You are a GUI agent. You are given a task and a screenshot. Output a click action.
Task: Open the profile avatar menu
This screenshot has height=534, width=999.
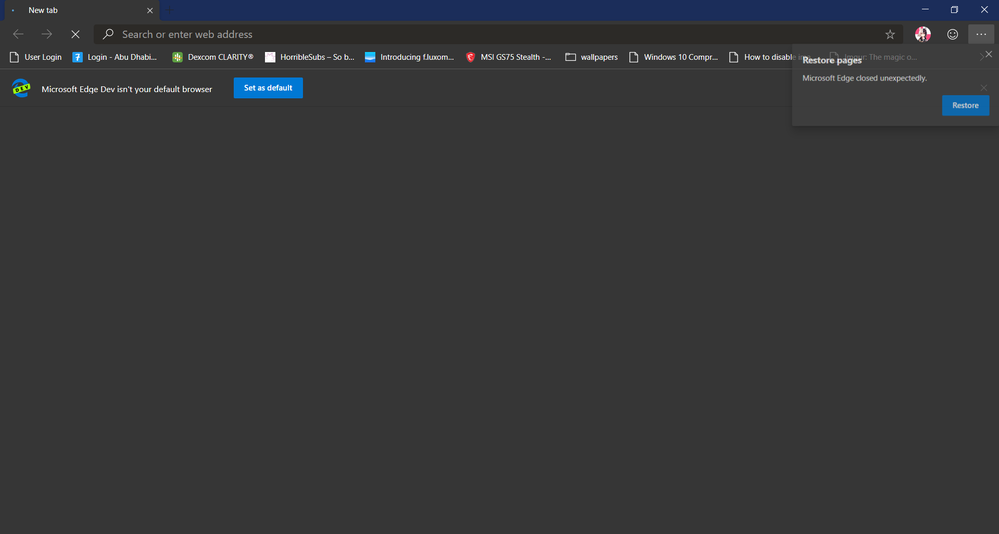click(923, 34)
